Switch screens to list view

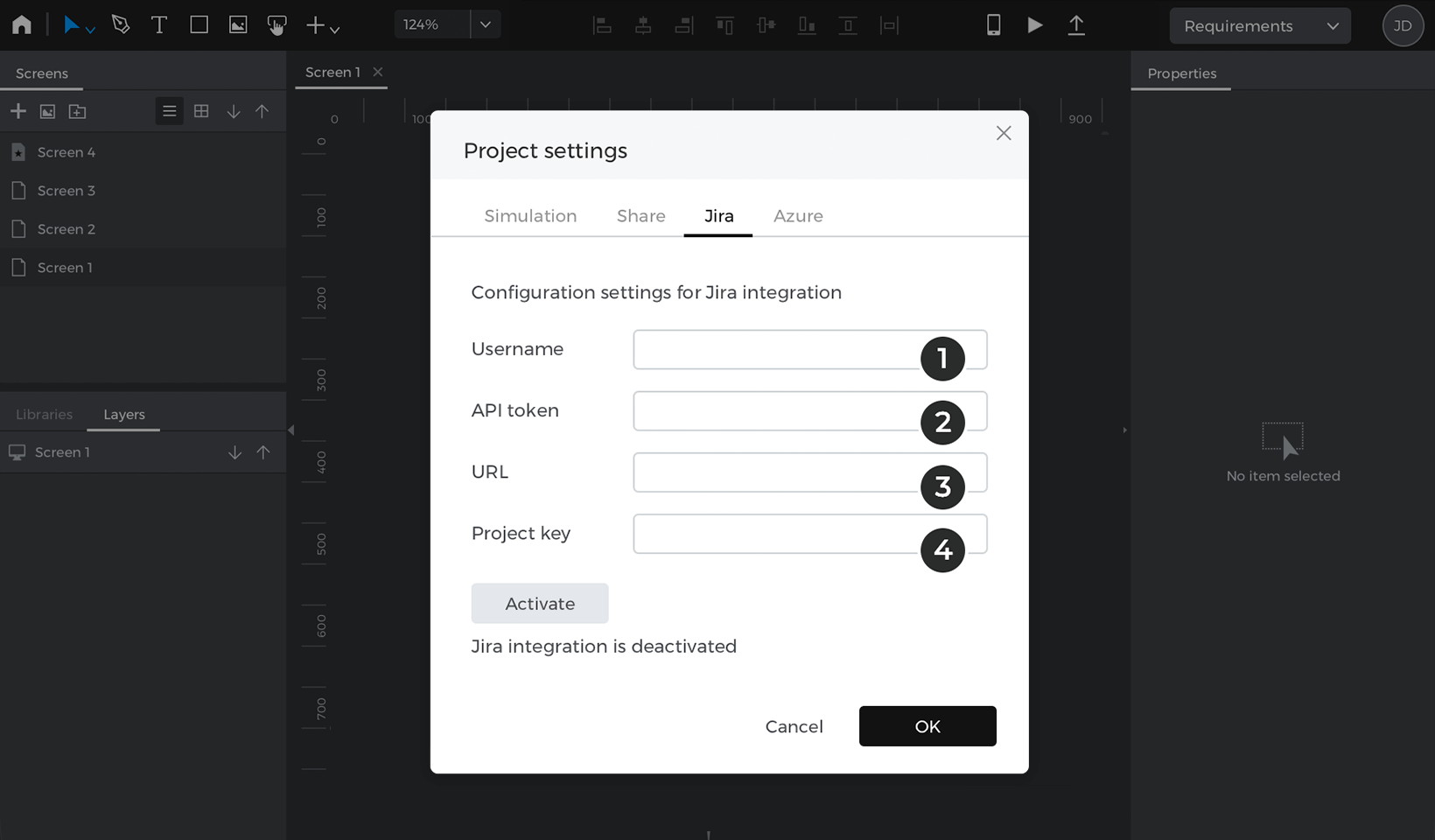(170, 111)
